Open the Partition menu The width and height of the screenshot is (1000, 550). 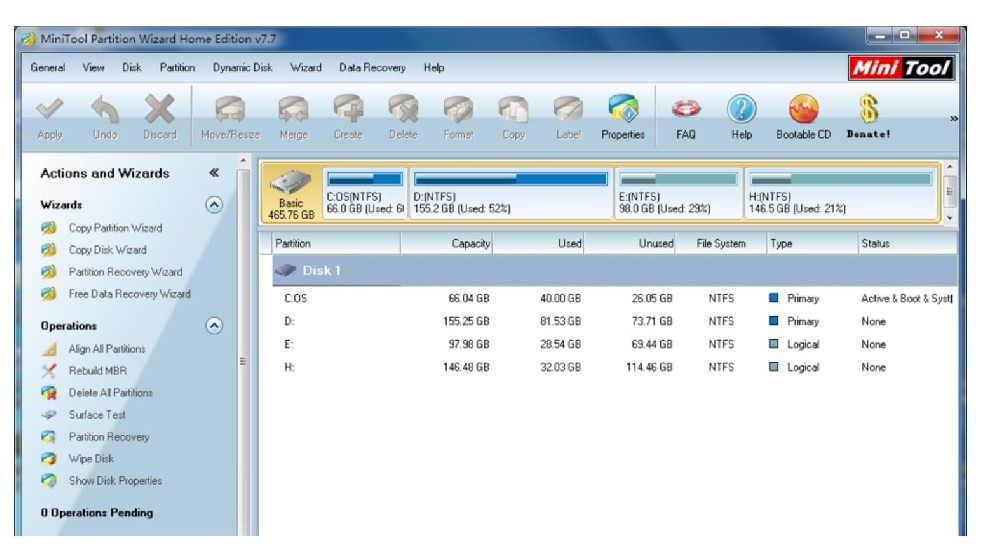point(177,68)
